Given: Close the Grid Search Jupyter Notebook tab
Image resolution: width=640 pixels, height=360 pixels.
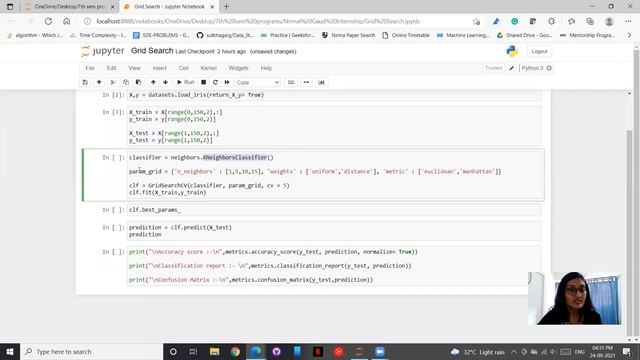Looking at the screenshot, I should (x=212, y=7).
